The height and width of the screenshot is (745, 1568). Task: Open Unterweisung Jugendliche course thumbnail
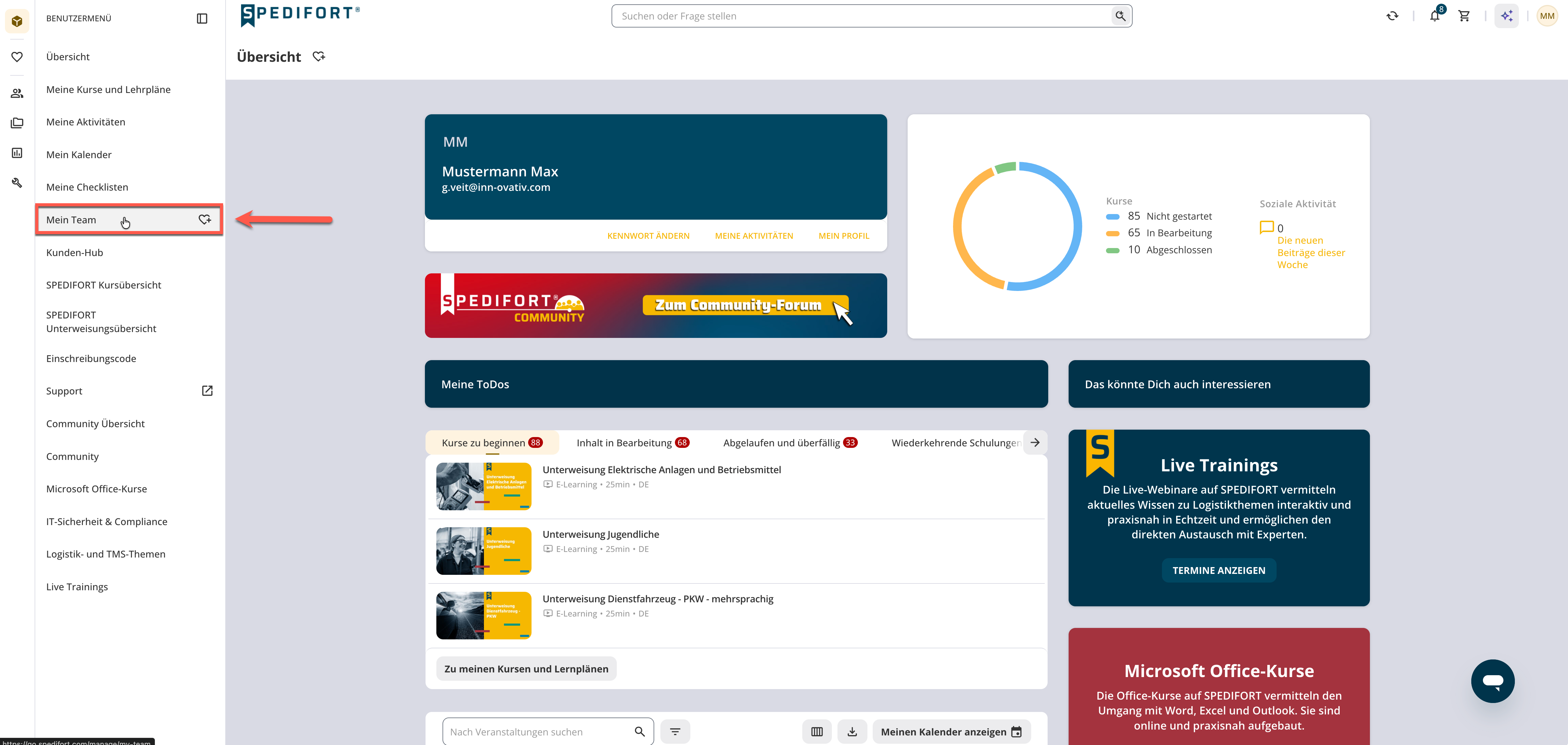[x=483, y=550]
